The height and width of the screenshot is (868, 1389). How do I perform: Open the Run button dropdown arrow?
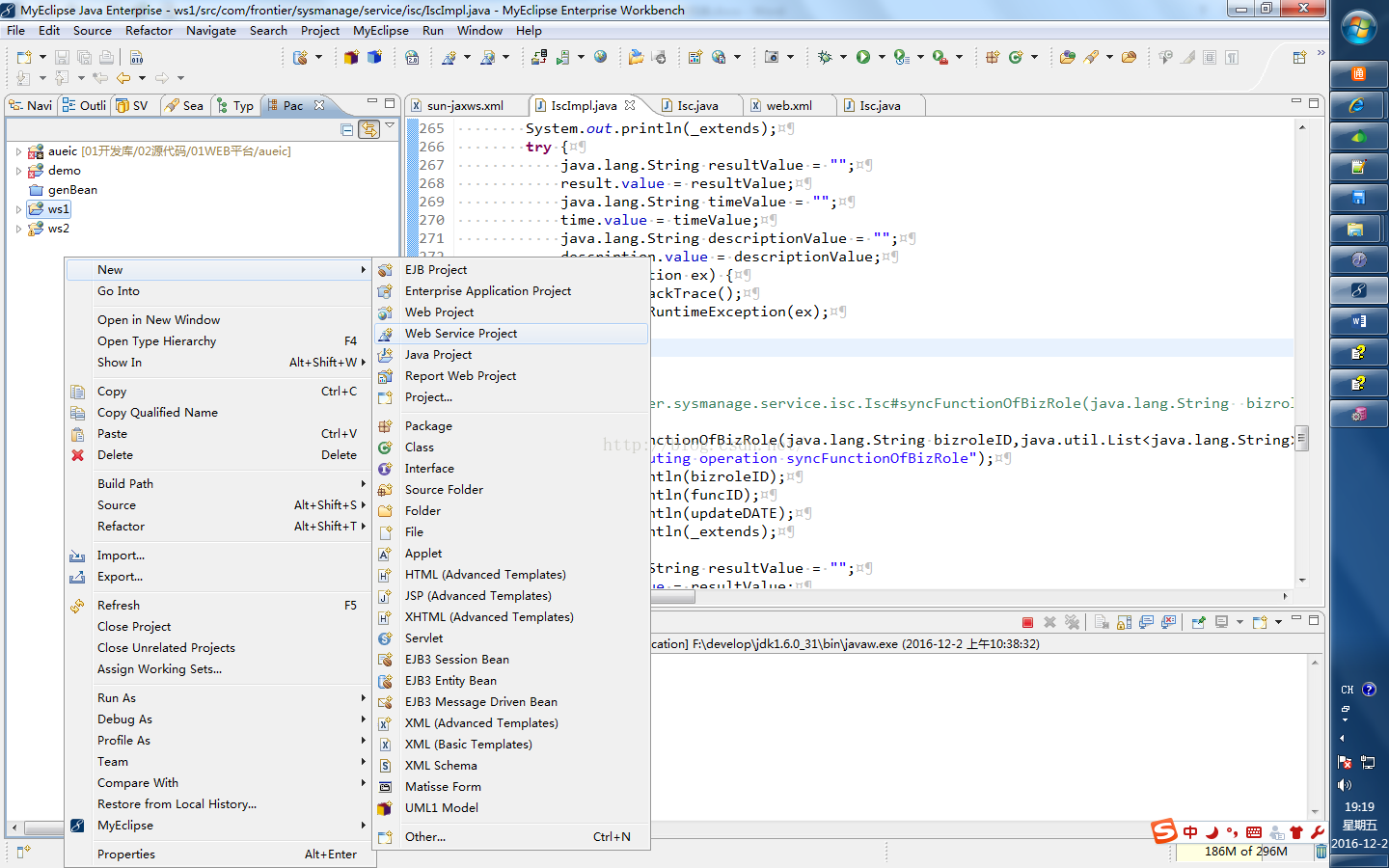coord(882,58)
